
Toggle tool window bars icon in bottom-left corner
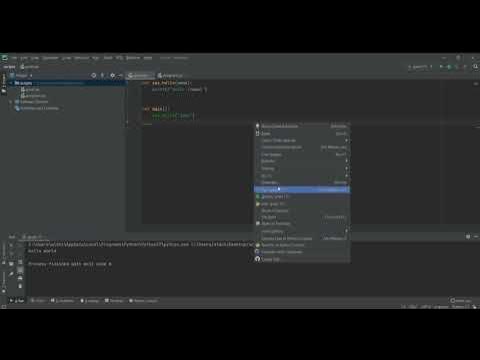click(x=4, y=307)
